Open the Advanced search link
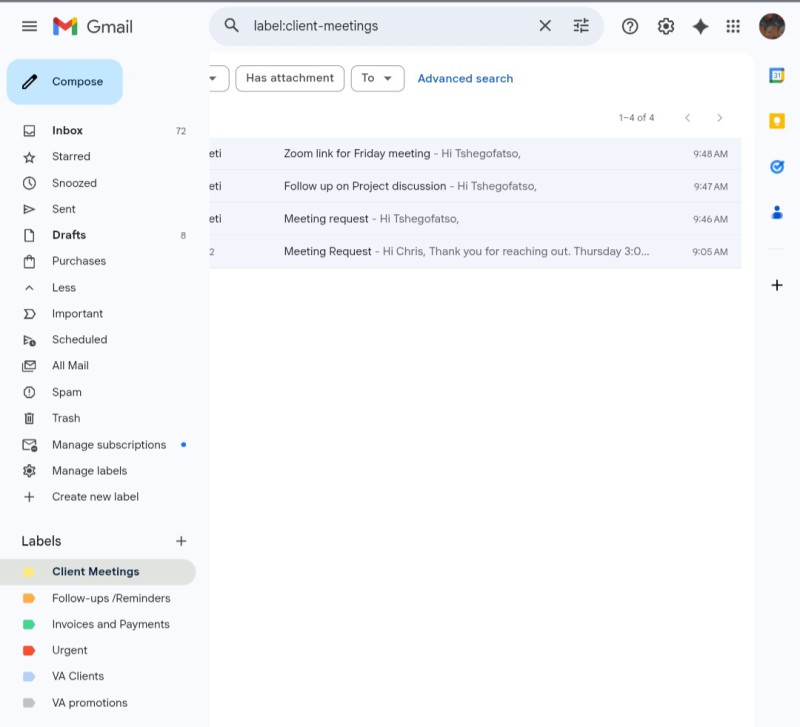Screen dimensions: 800x727 (x=465, y=78)
